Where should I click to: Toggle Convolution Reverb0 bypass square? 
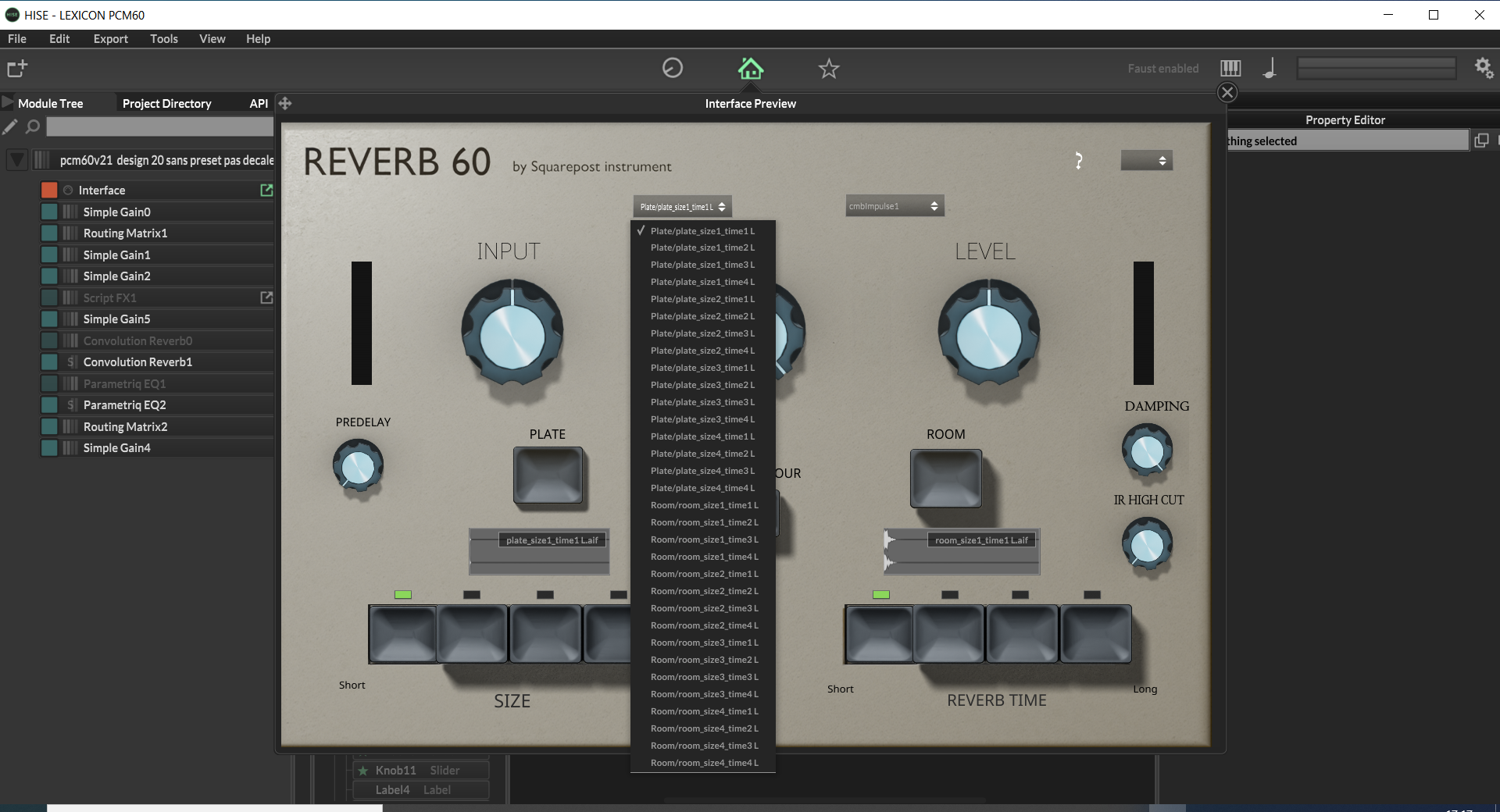(x=49, y=340)
